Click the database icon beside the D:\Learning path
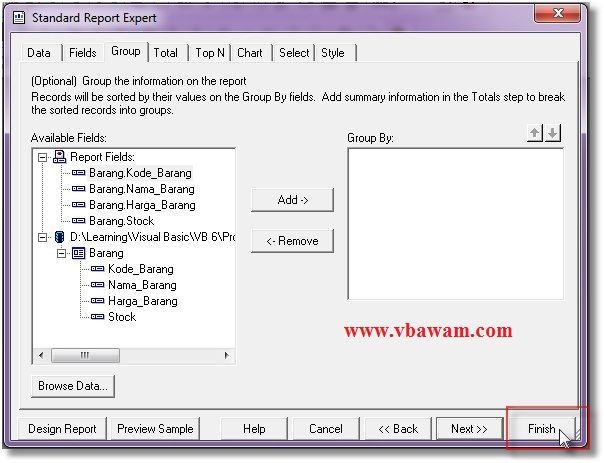Screen dimensions: 604x463 click(59, 237)
